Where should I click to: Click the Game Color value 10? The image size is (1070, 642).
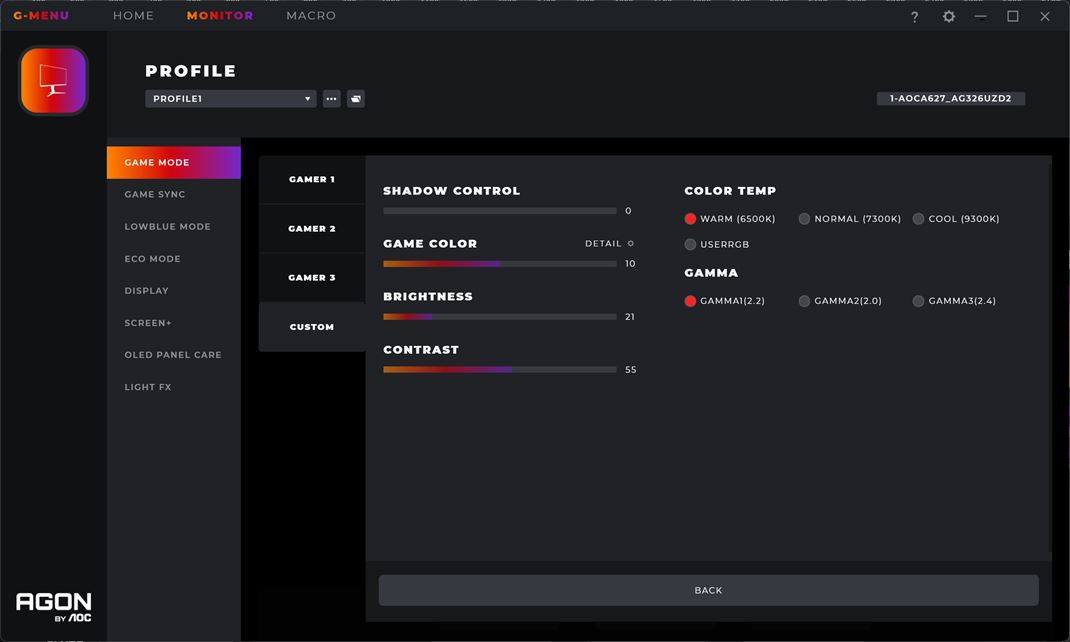(x=630, y=264)
